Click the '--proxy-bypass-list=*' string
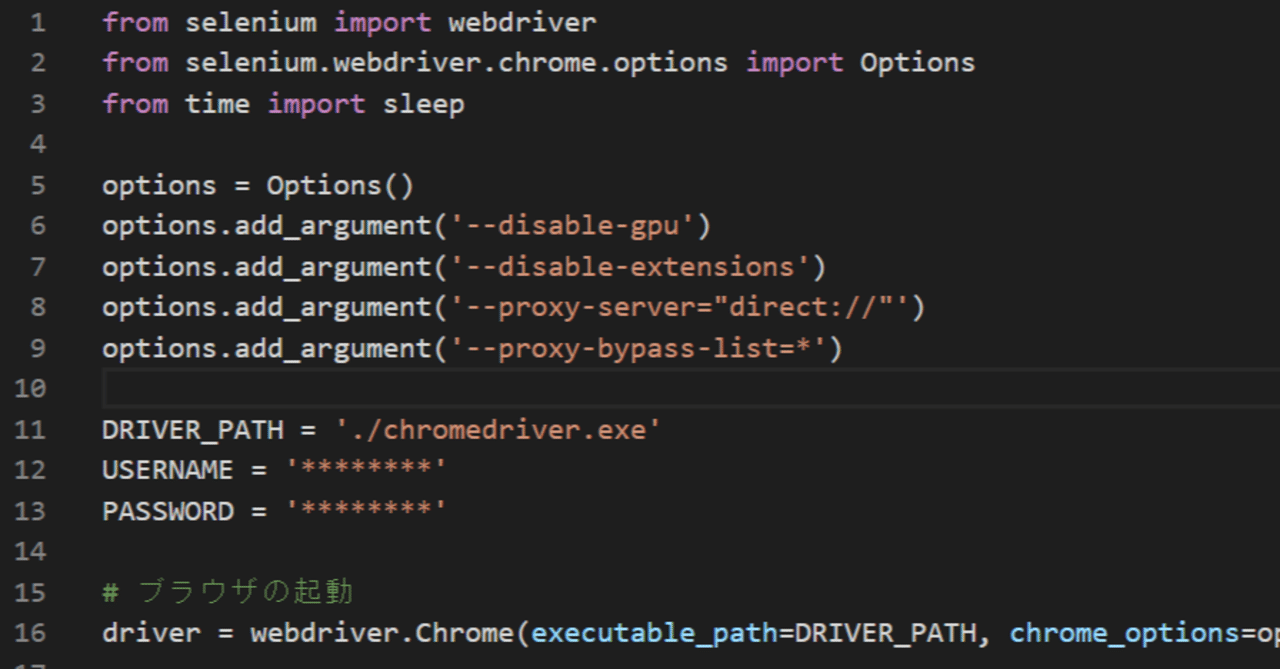The width and height of the screenshot is (1280, 669). point(638,349)
